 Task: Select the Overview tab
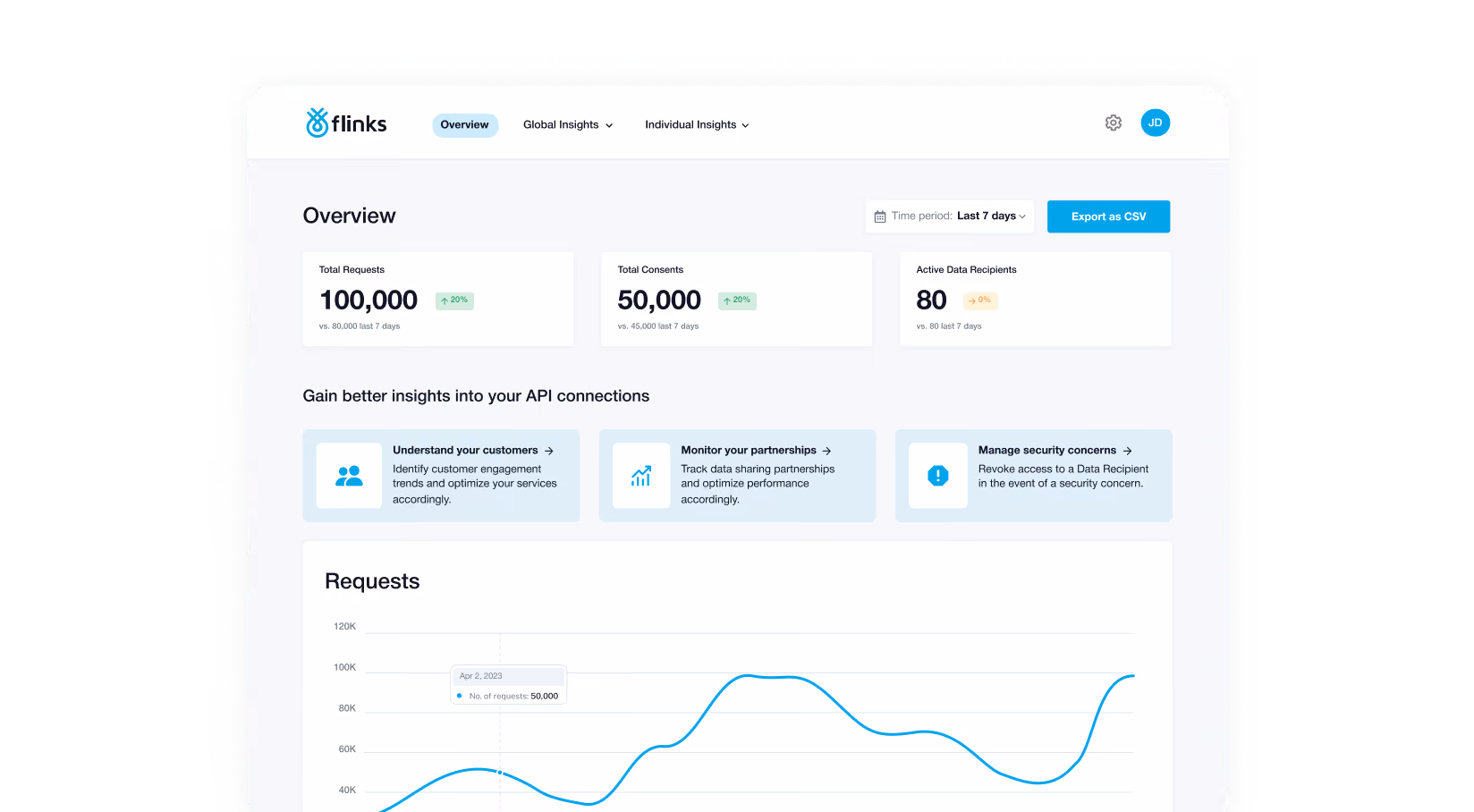(465, 125)
